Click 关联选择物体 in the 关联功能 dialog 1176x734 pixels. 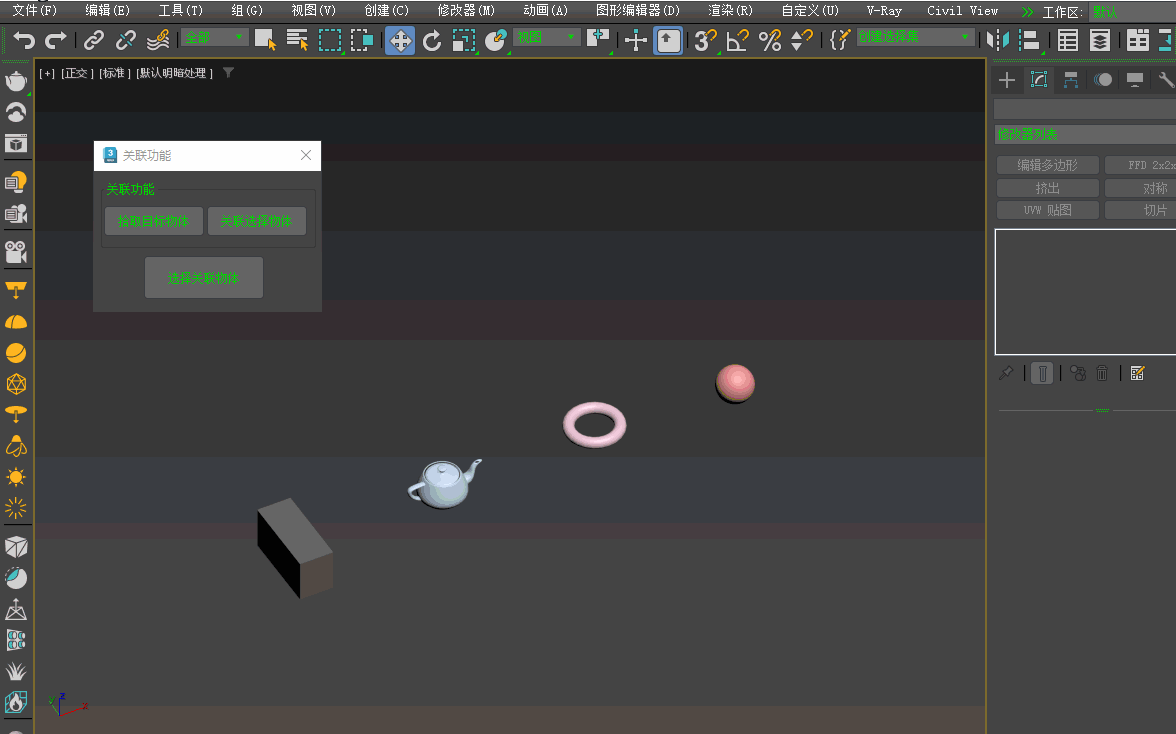tap(256, 221)
